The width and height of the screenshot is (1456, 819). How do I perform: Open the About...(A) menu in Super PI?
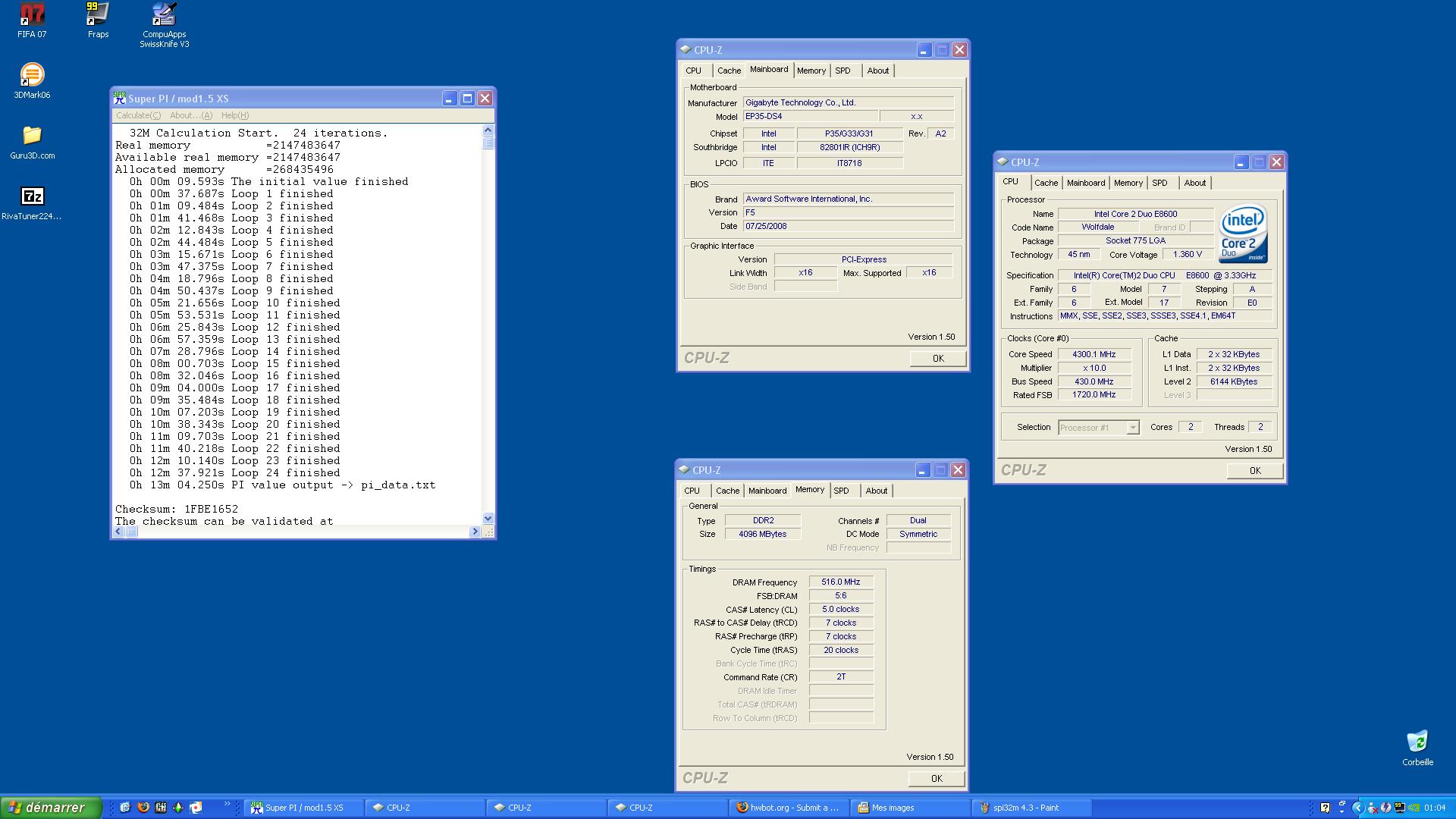click(x=190, y=115)
